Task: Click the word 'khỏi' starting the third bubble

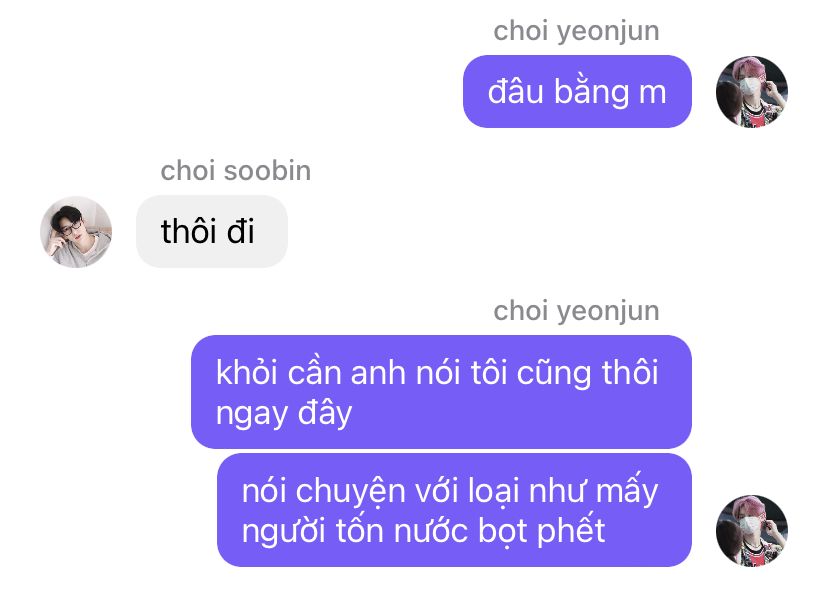Action: (247, 373)
